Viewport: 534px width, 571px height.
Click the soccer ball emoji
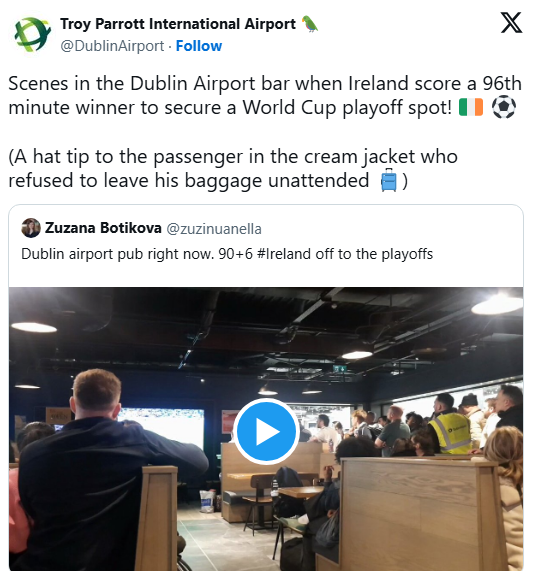(504, 107)
